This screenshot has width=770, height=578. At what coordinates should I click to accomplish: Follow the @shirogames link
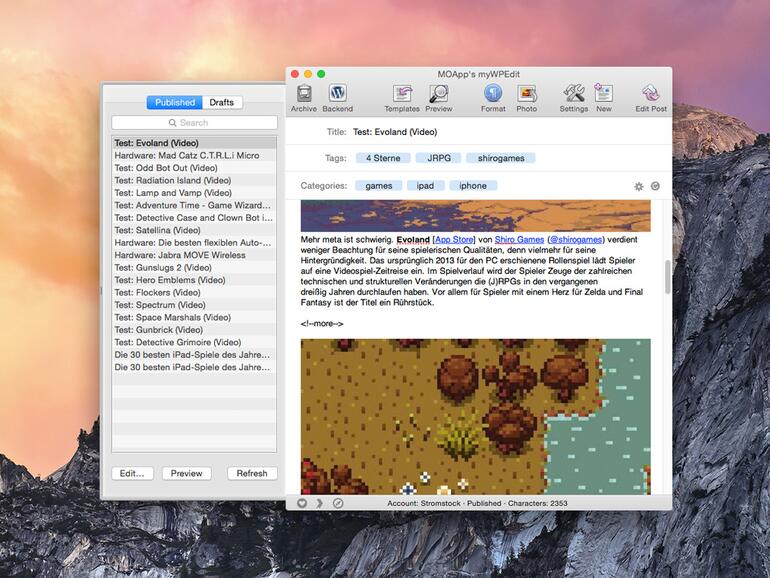pos(576,240)
